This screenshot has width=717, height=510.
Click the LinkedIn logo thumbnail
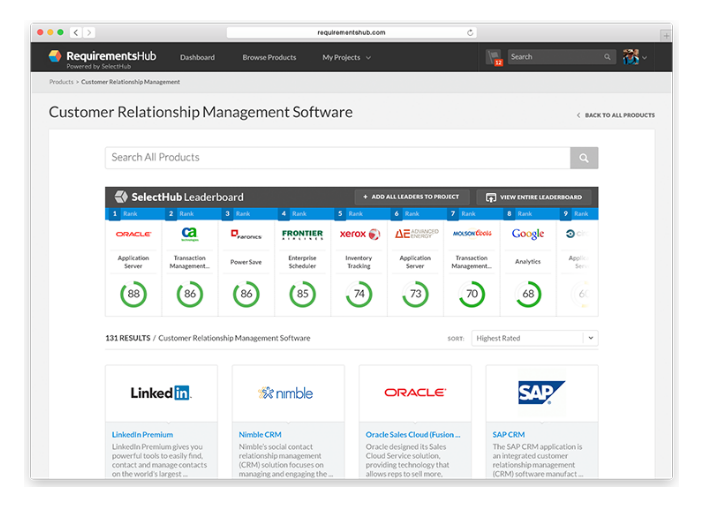161,393
